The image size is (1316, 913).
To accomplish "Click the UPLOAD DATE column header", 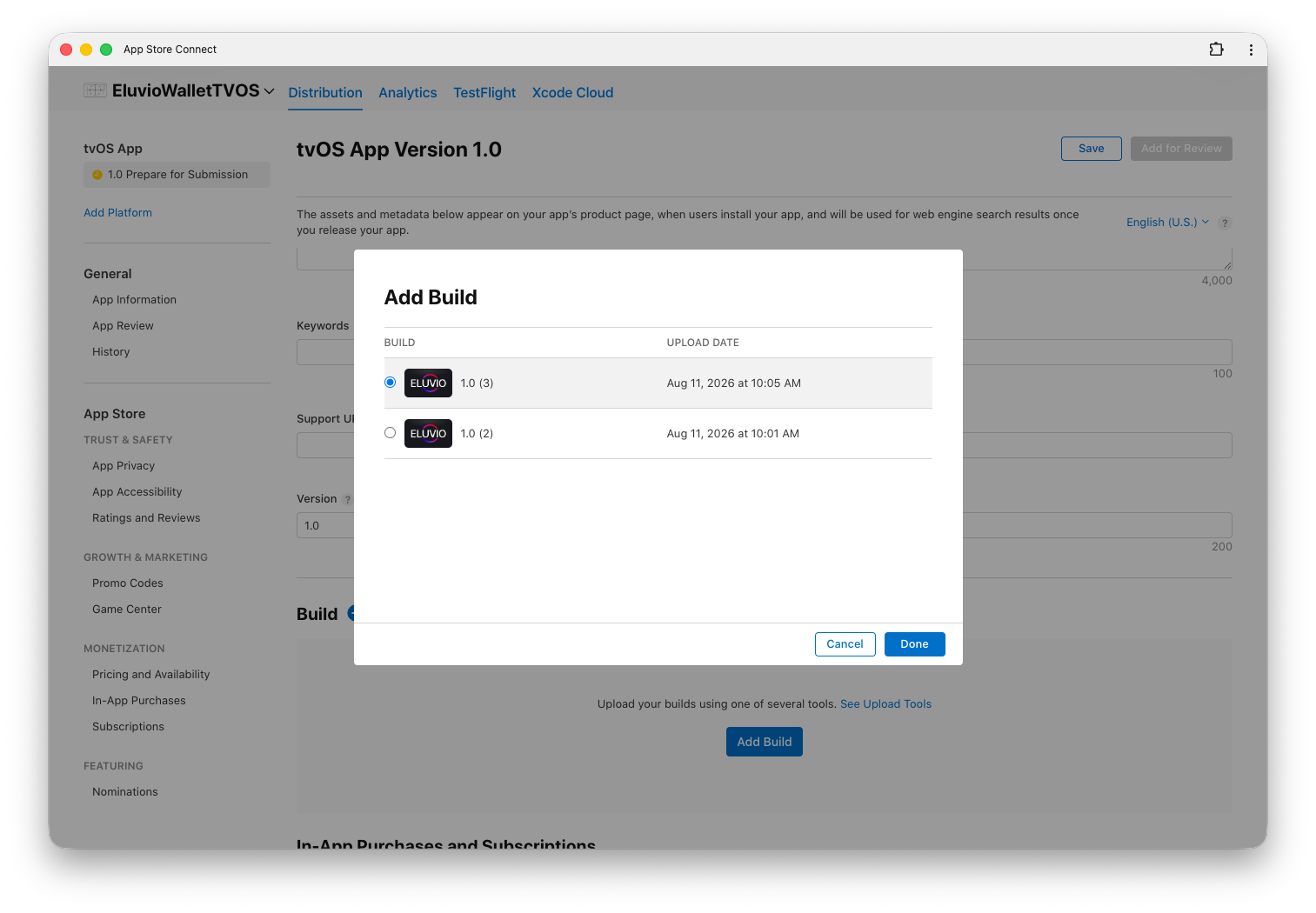I will pos(703,343).
